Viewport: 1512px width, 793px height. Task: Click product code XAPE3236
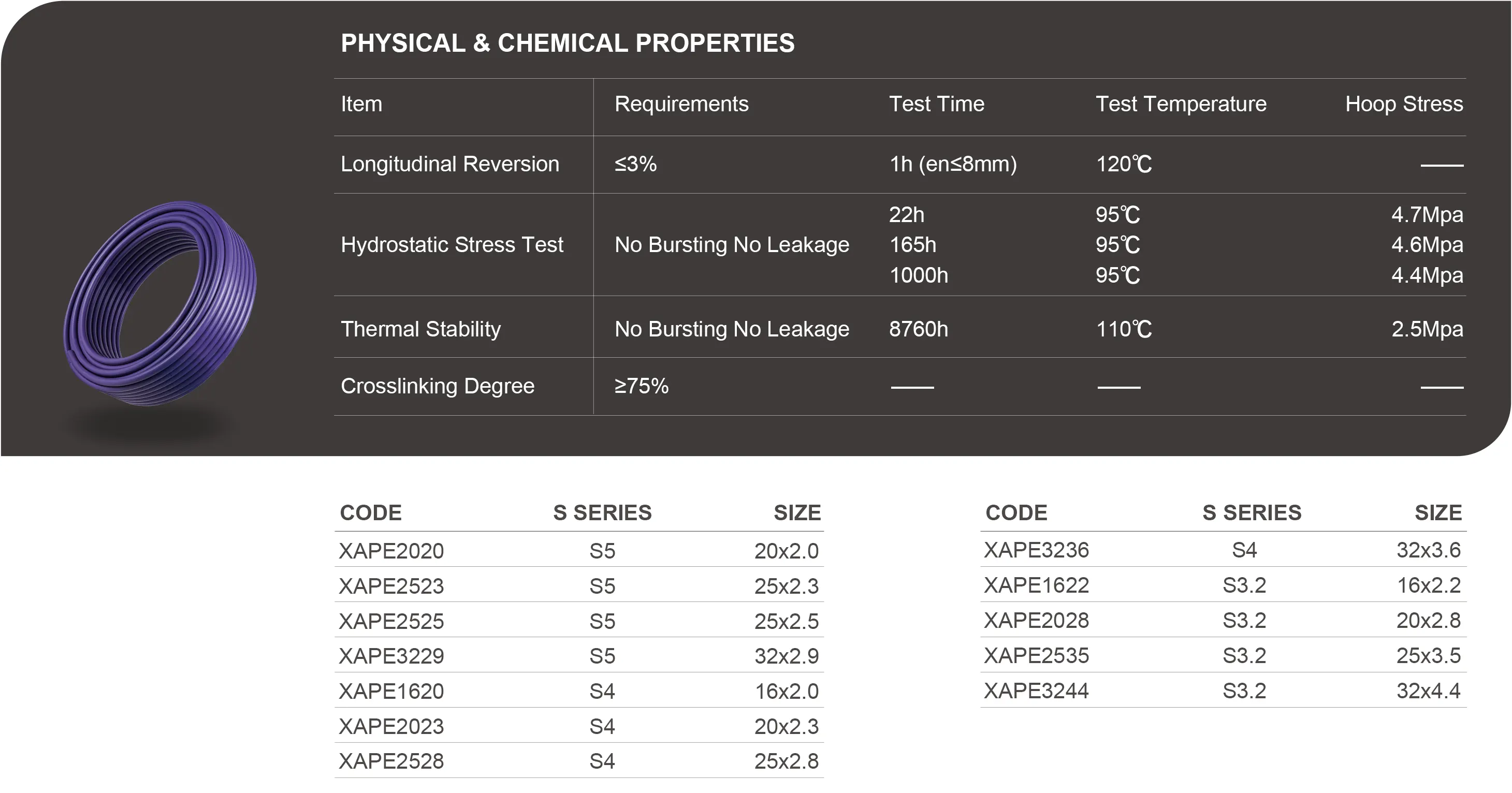coord(1036,550)
